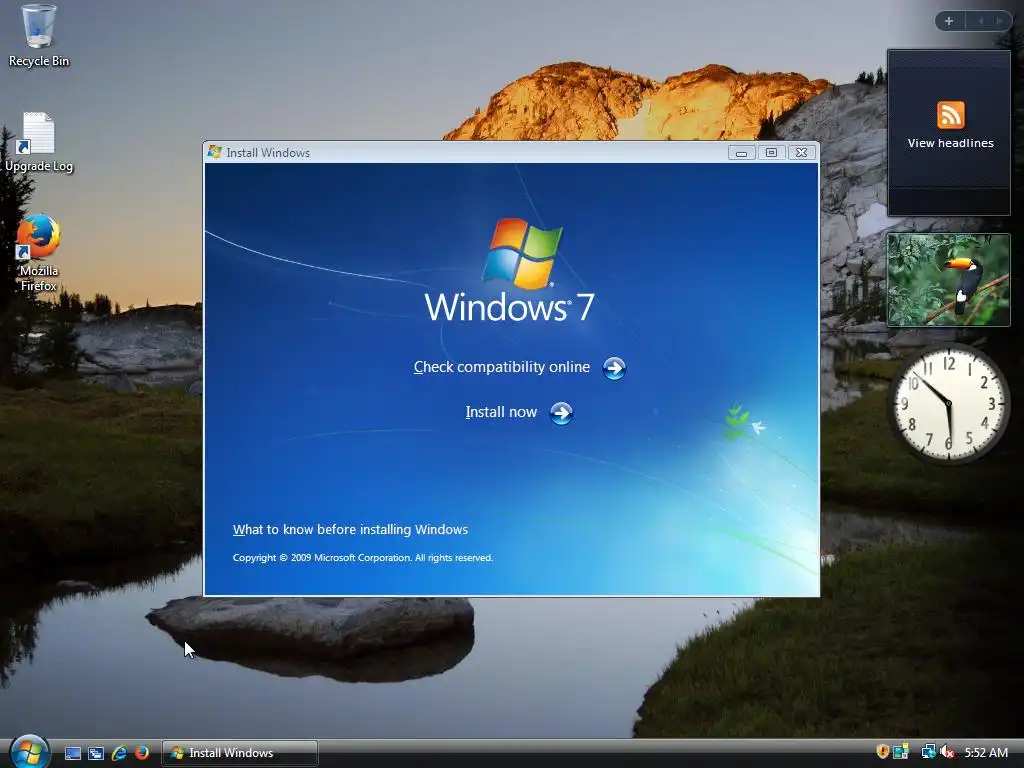This screenshot has height=768, width=1024.
Task: Click the Install now arrow icon
Action: point(561,413)
